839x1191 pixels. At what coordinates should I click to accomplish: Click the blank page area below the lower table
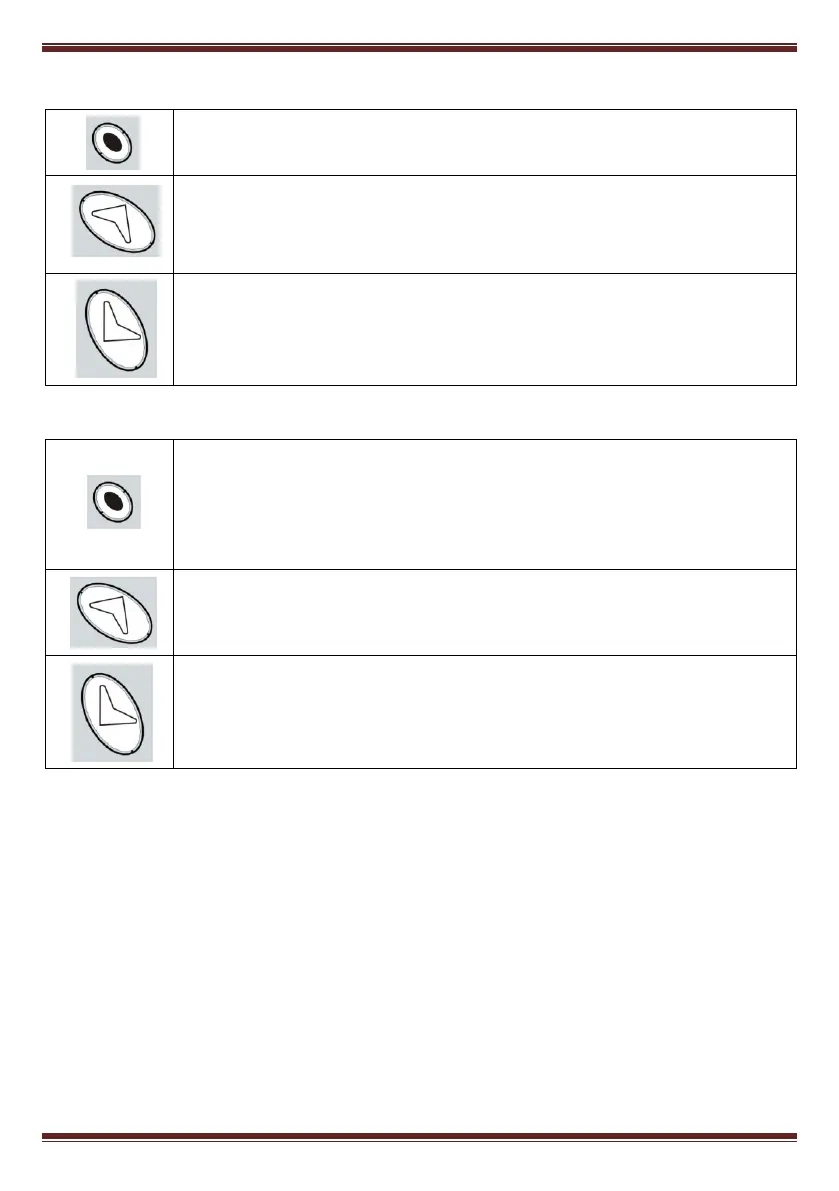tap(419, 949)
